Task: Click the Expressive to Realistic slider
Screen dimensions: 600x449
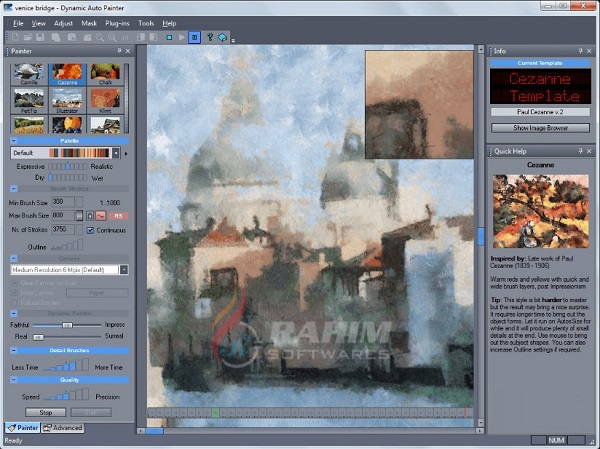Action: 67,167
